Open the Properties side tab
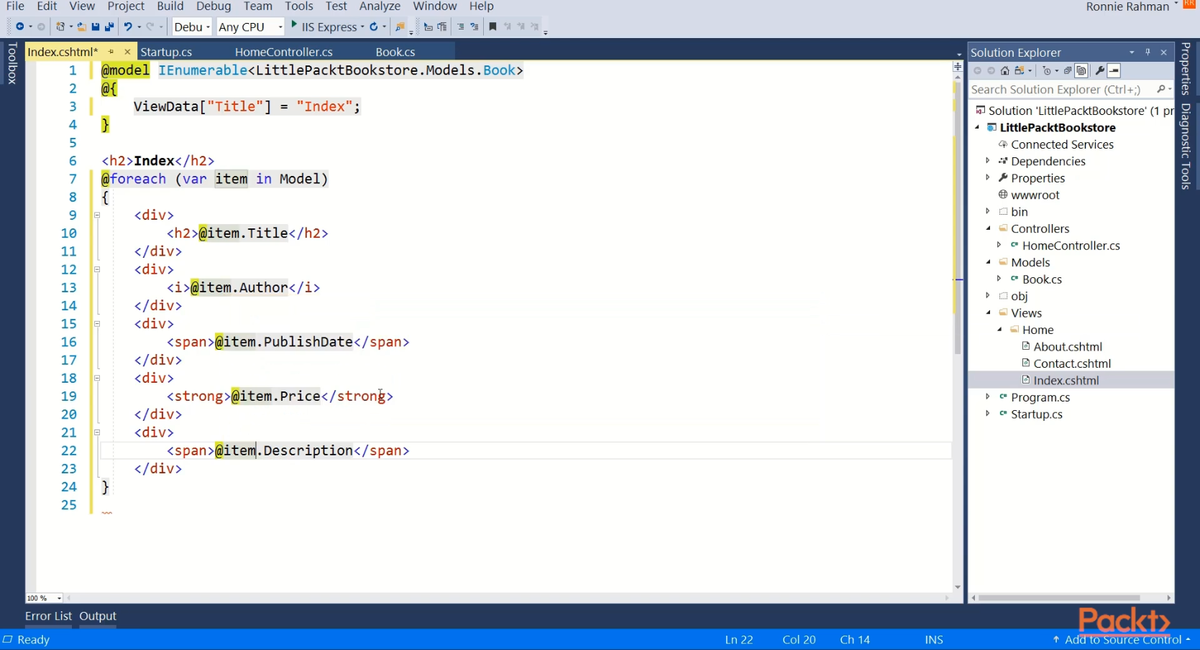 click(1186, 70)
